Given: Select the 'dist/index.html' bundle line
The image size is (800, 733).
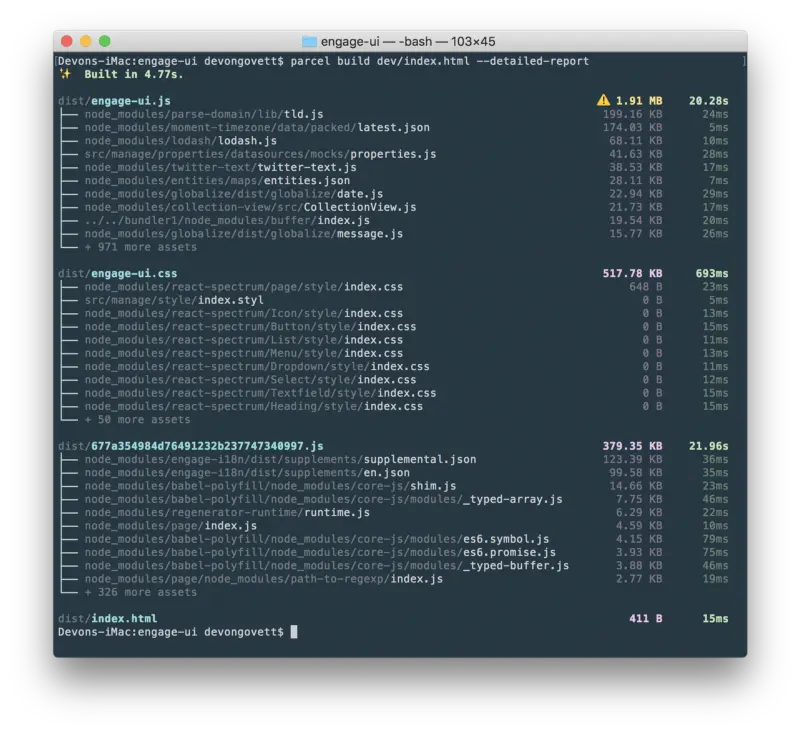Looking at the screenshot, I should point(108,618).
